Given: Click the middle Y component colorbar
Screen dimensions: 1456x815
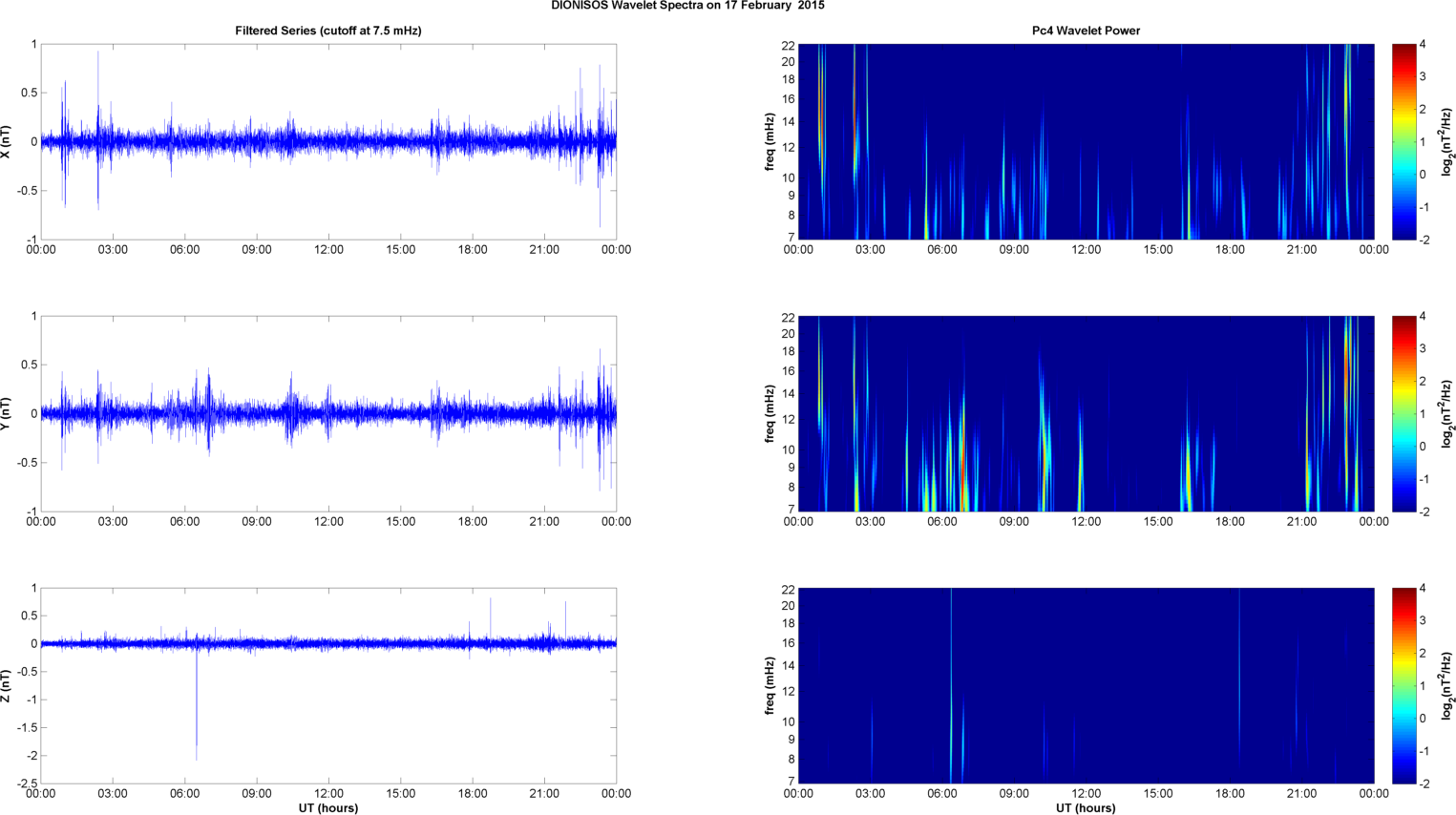Looking at the screenshot, I should [1403, 413].
